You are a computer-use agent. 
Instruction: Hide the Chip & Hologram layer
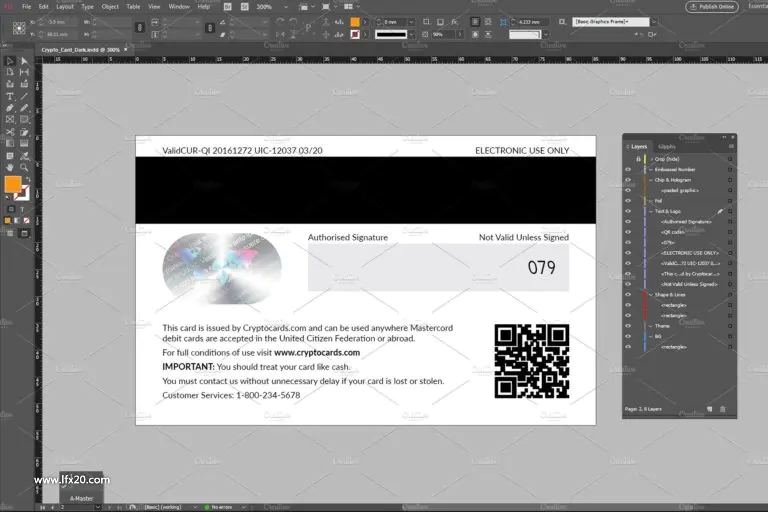pyautogui.click(x=628, y=180)
